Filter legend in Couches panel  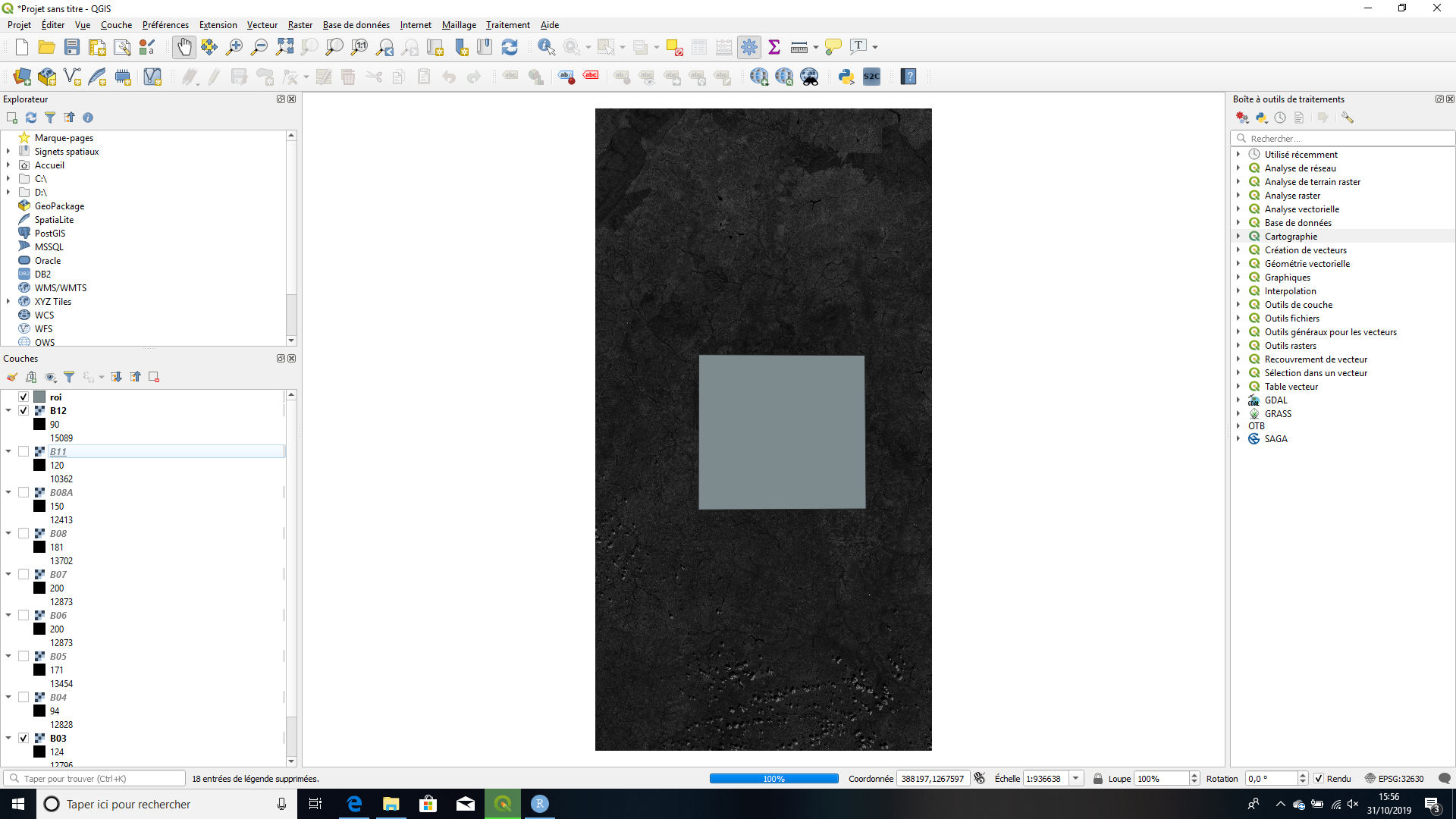[x=69, y=377]
